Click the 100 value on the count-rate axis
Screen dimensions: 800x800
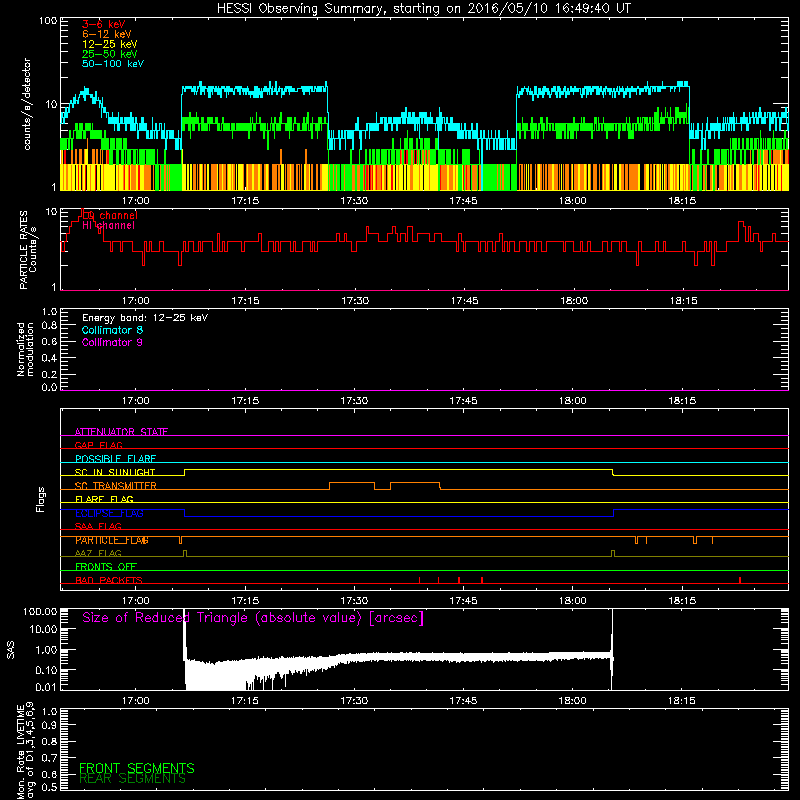48,21
